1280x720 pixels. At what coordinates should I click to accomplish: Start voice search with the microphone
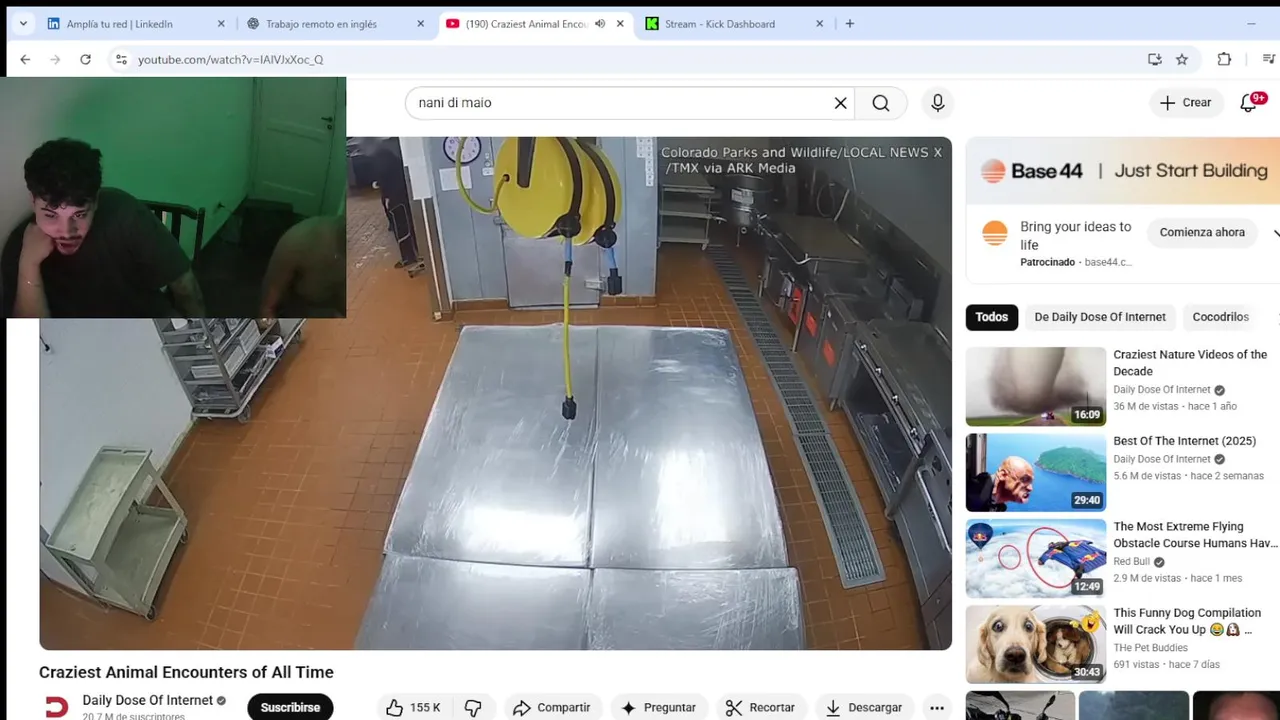[x=937, y=103]
